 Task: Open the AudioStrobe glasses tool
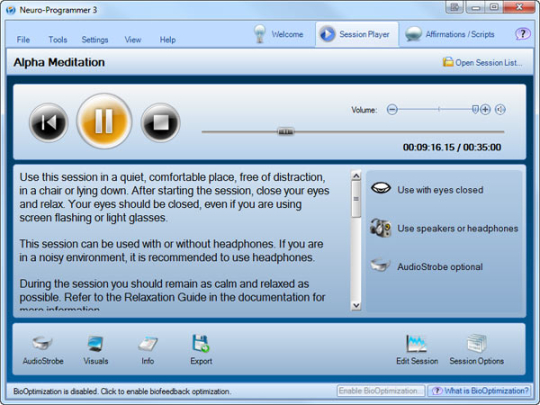pyautogui.click(x=43, y=350)
